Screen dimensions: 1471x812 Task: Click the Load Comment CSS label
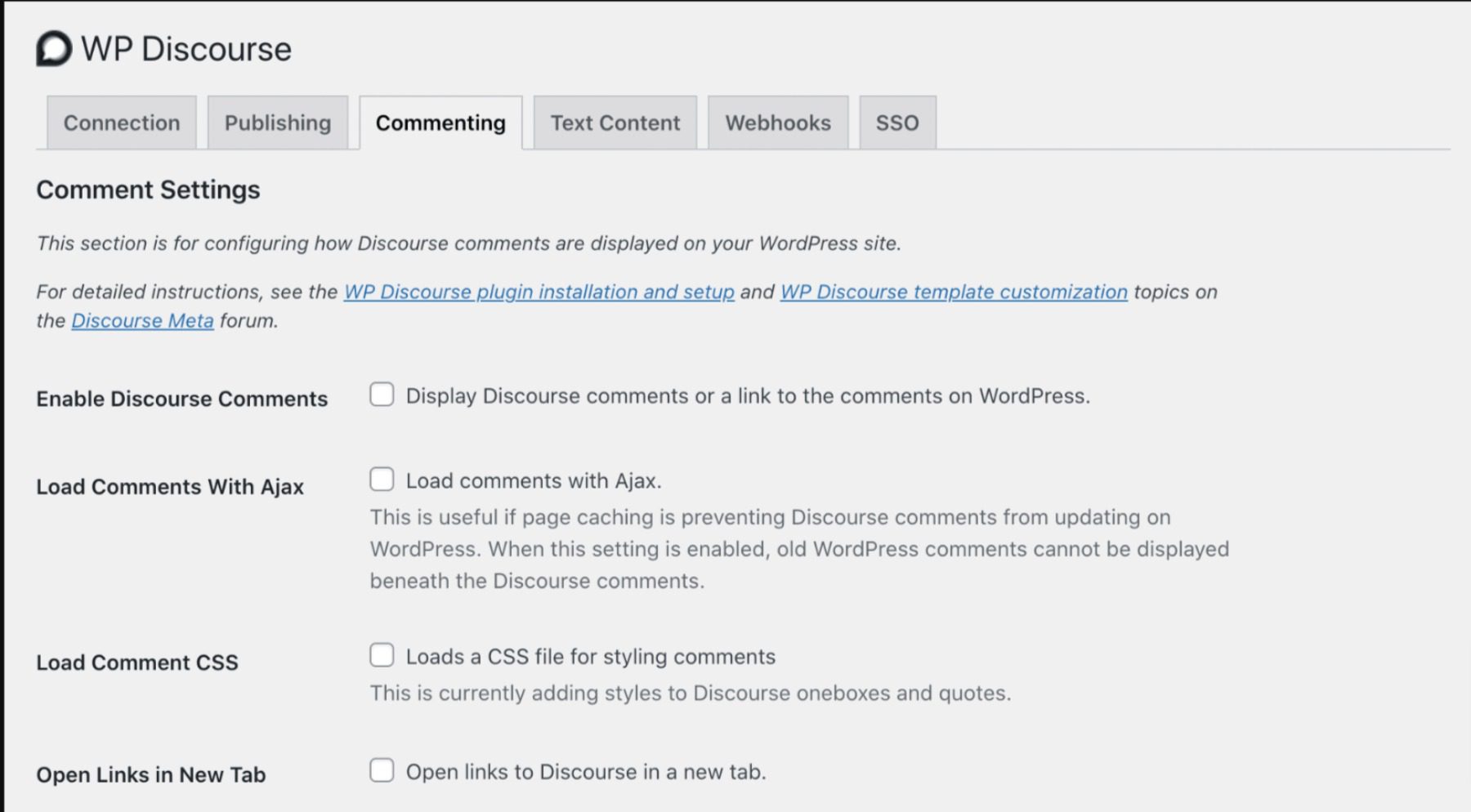point(136,663)
